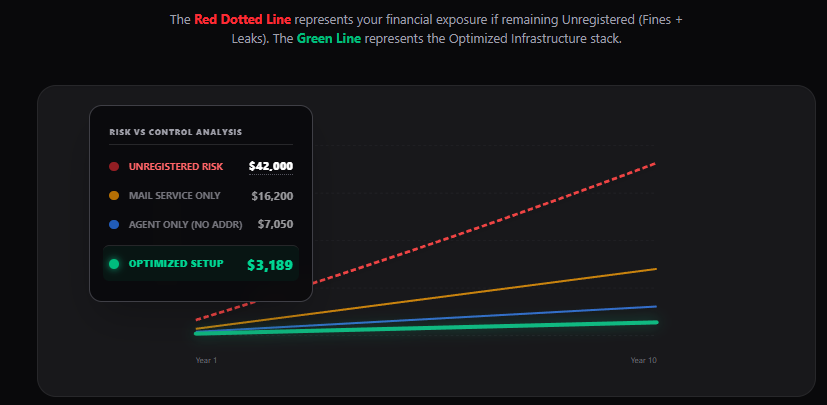Click the blue Agent Only legend dot
827x405 pixels.
tap(114, 224)
